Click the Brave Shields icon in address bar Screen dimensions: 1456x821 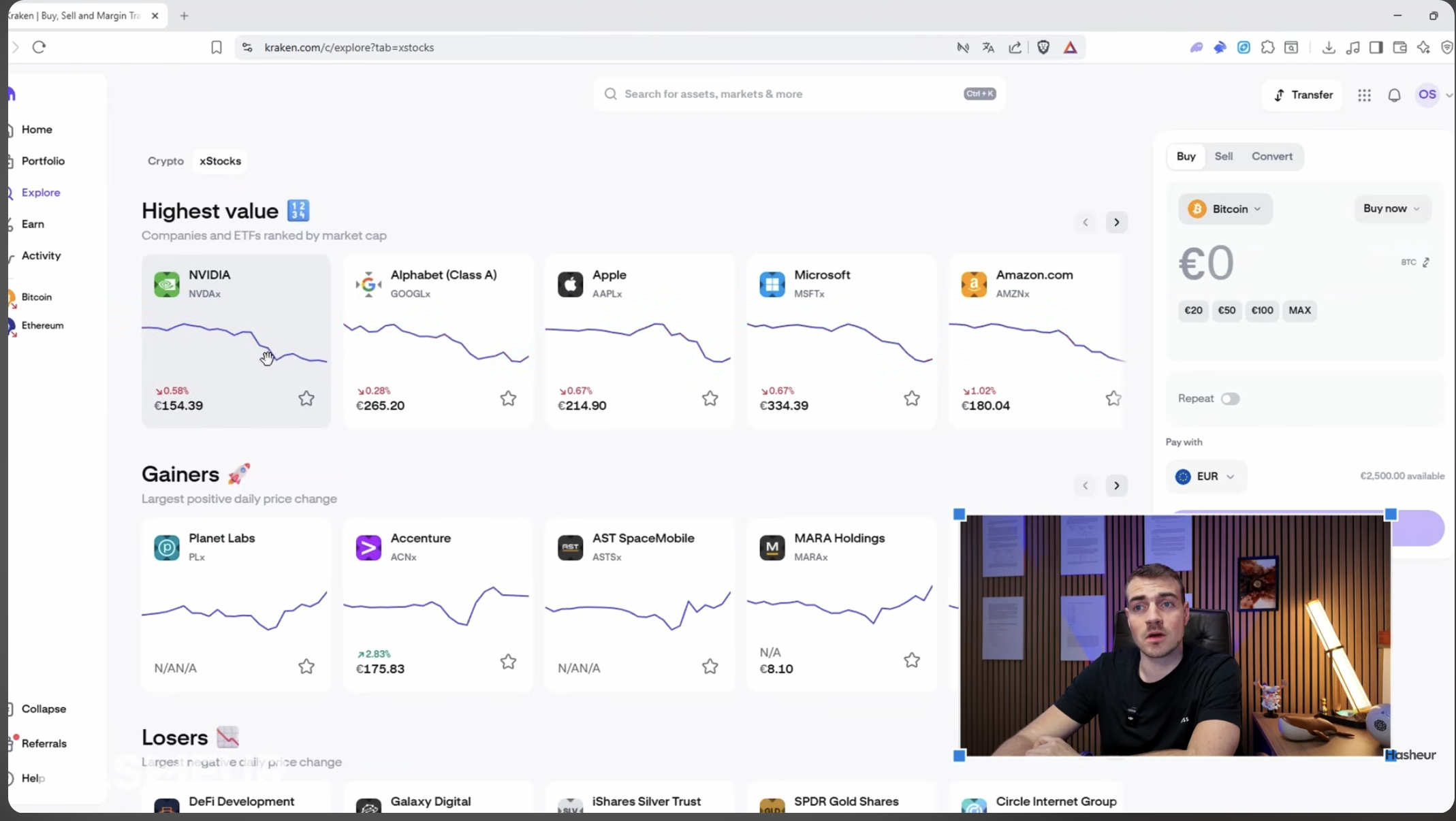[x=1043, y=48]
